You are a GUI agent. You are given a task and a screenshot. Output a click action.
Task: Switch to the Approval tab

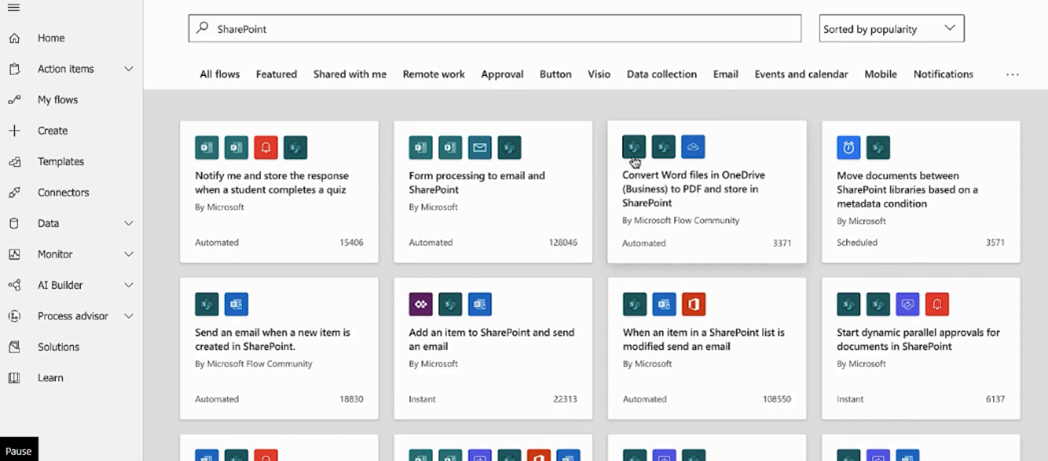tap(502, 74)
